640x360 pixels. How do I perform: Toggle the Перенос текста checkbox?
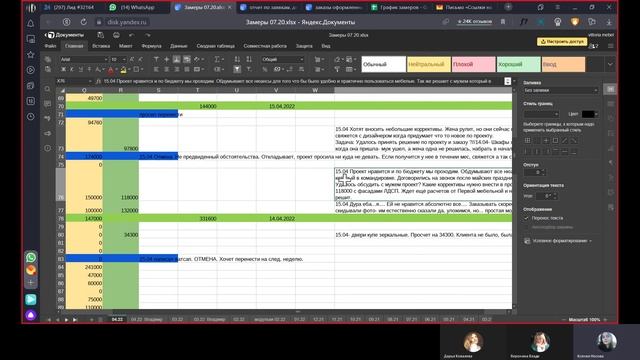[527, 218]
